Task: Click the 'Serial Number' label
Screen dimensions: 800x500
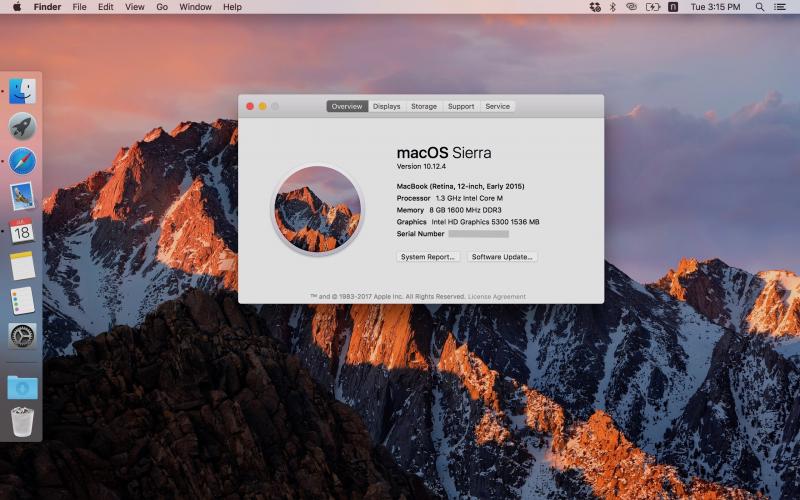Action: pyautogui.click(x=420, y=234)
